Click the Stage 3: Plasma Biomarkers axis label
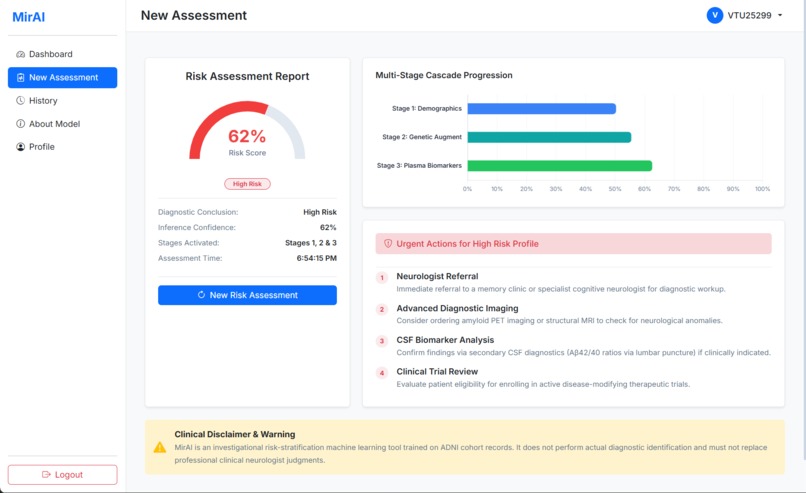Image resolution: width=806 pixels, height=493 pixels. [x=419, y=166]
